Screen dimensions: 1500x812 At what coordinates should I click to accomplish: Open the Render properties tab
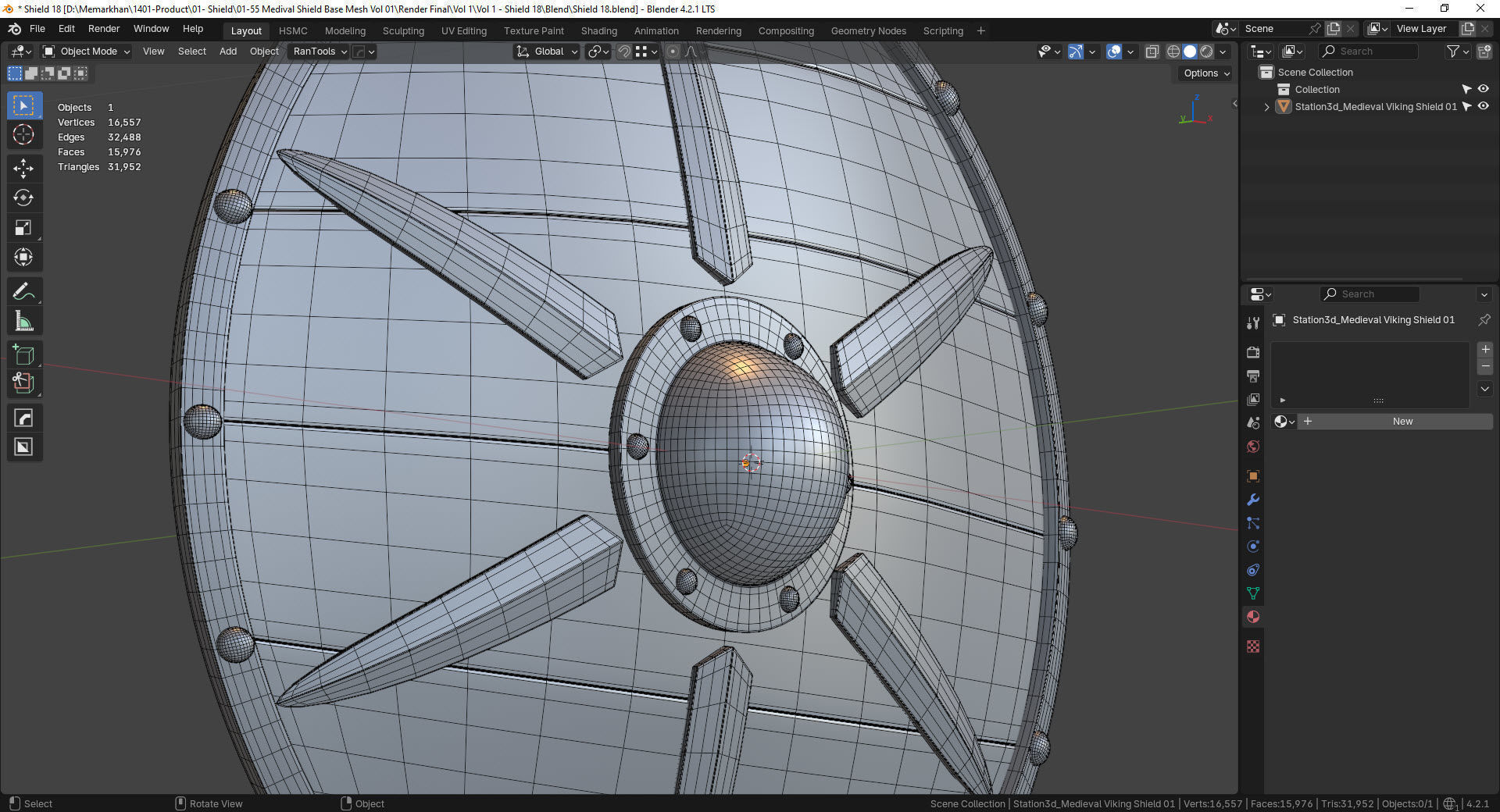click(1253, 352)
